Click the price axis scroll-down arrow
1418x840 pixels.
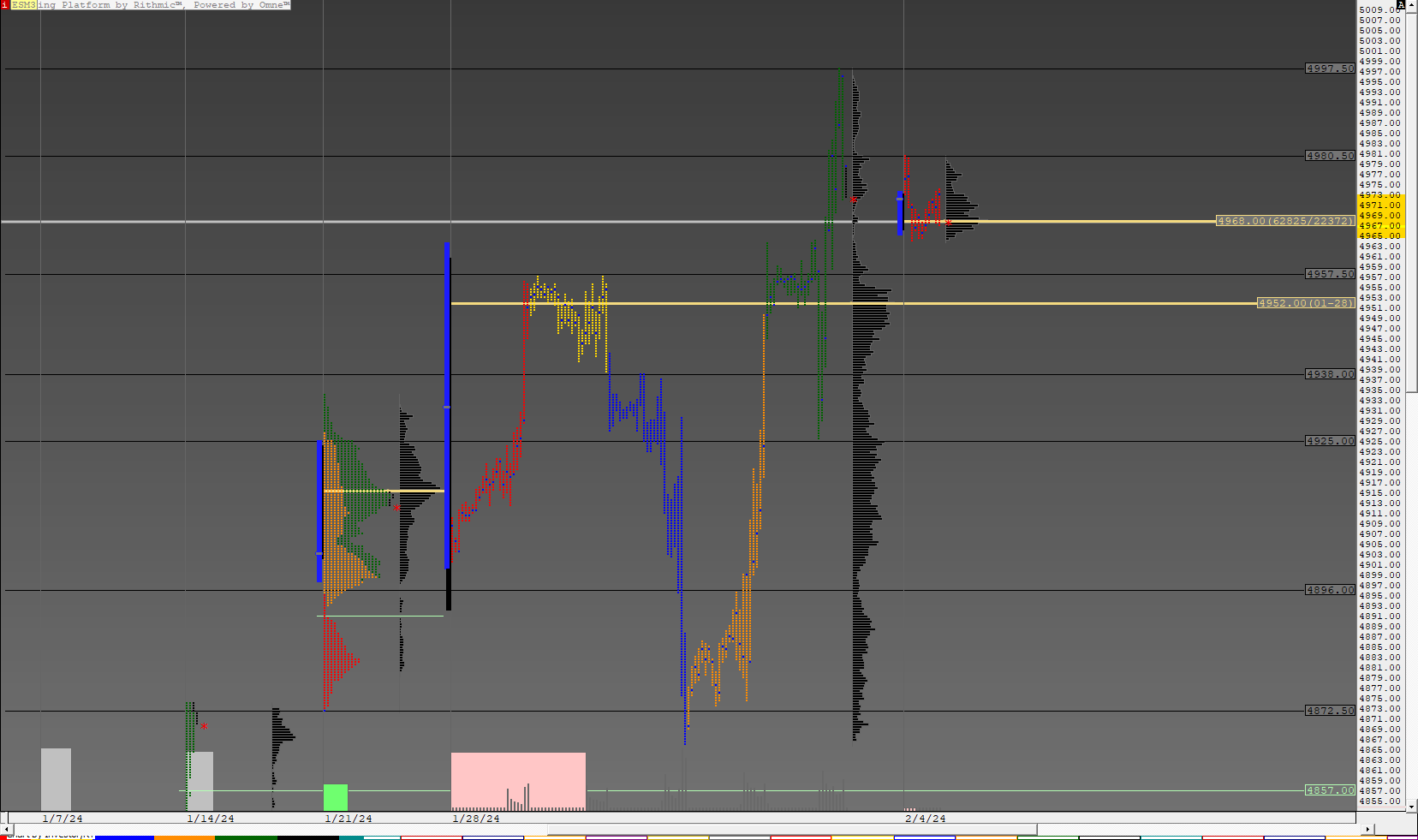click(1412, 806)
